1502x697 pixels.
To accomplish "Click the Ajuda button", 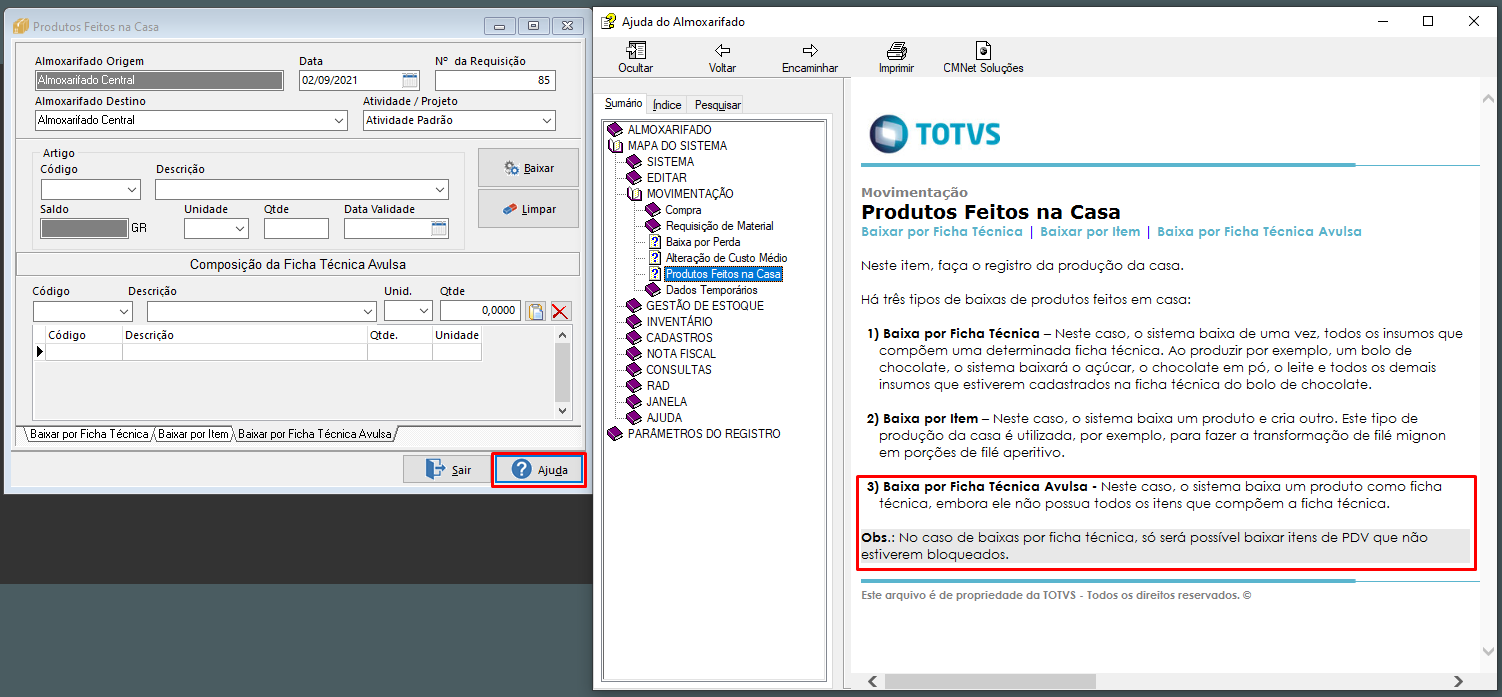I will [x=539, y=469].
